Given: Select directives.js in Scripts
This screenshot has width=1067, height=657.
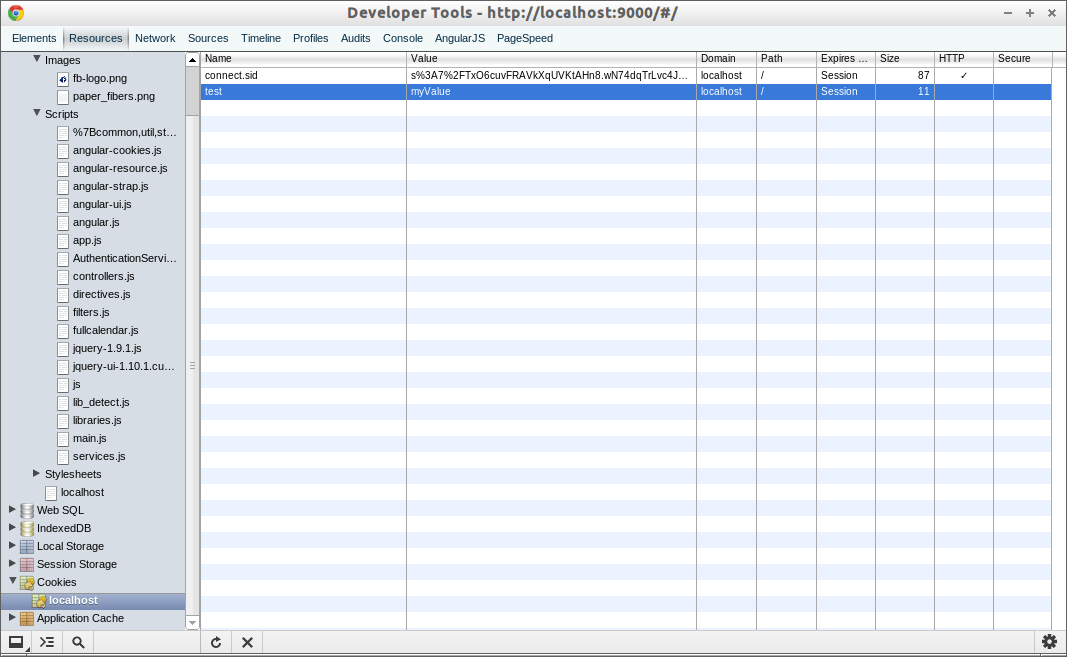Looking at the screenshot, I should coord(101,294).
